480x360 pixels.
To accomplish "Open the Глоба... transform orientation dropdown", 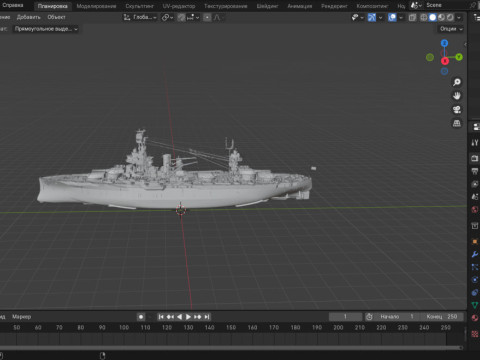I will tap(140, 17).
